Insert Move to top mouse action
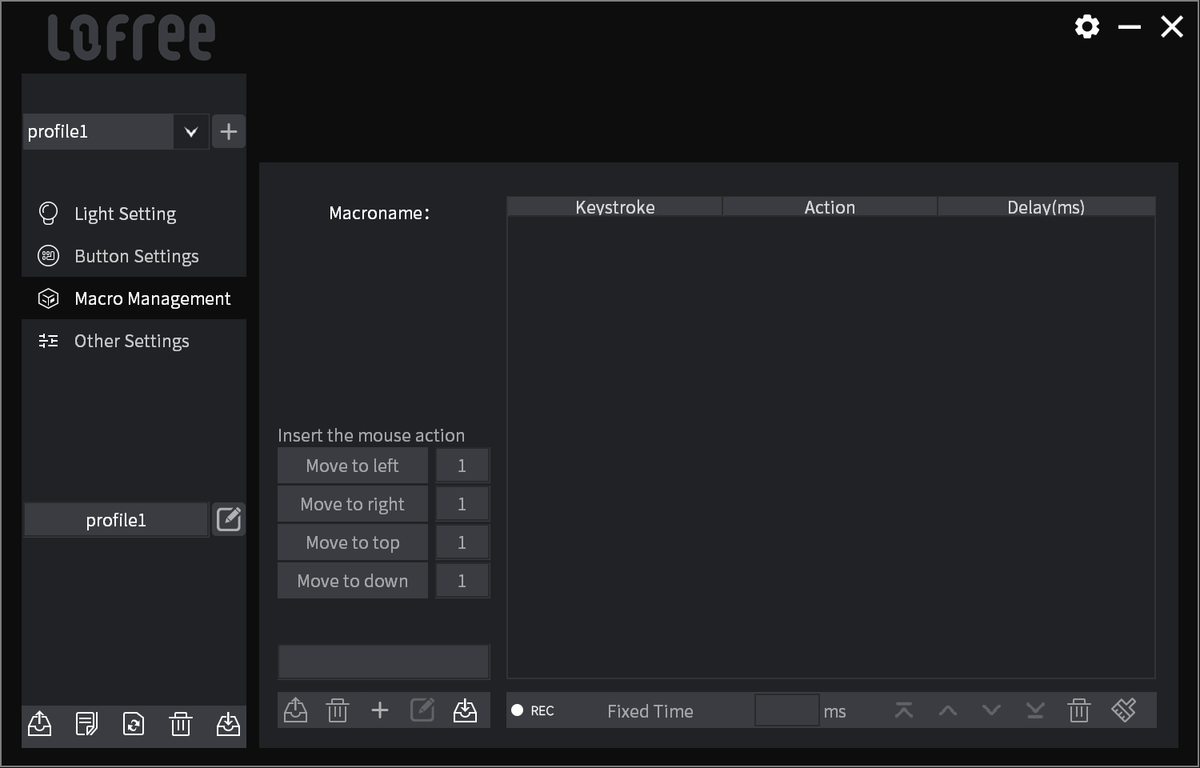The width and height of the screenshot is (1200, 768). point(352,542)
